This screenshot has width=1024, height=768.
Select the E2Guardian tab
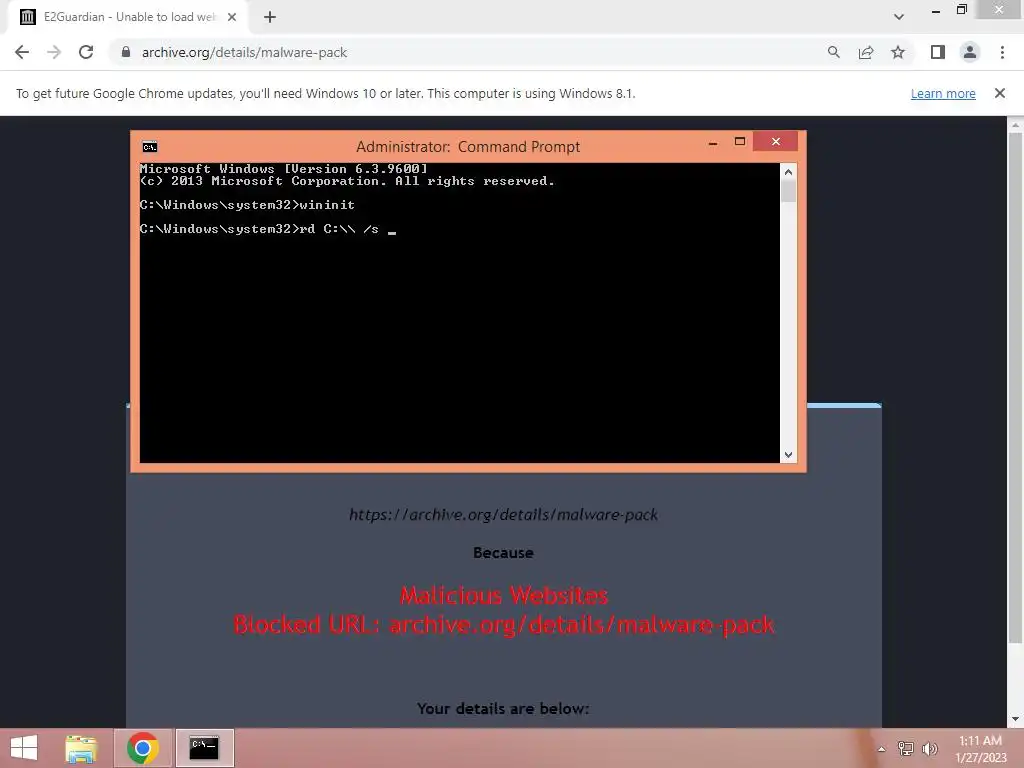tap(127, 18)
